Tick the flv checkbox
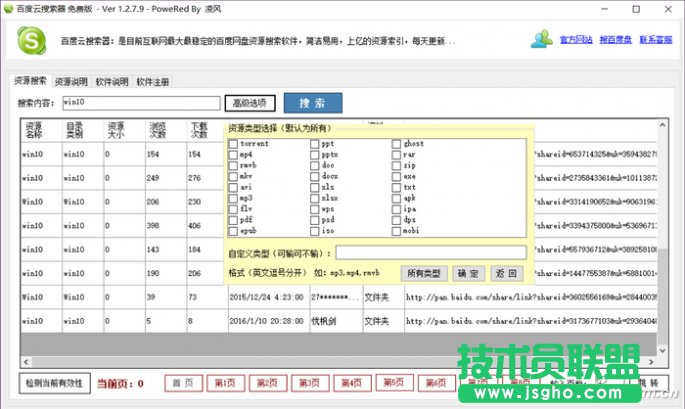The image size is (685, 409). click(x=233, y=209)
